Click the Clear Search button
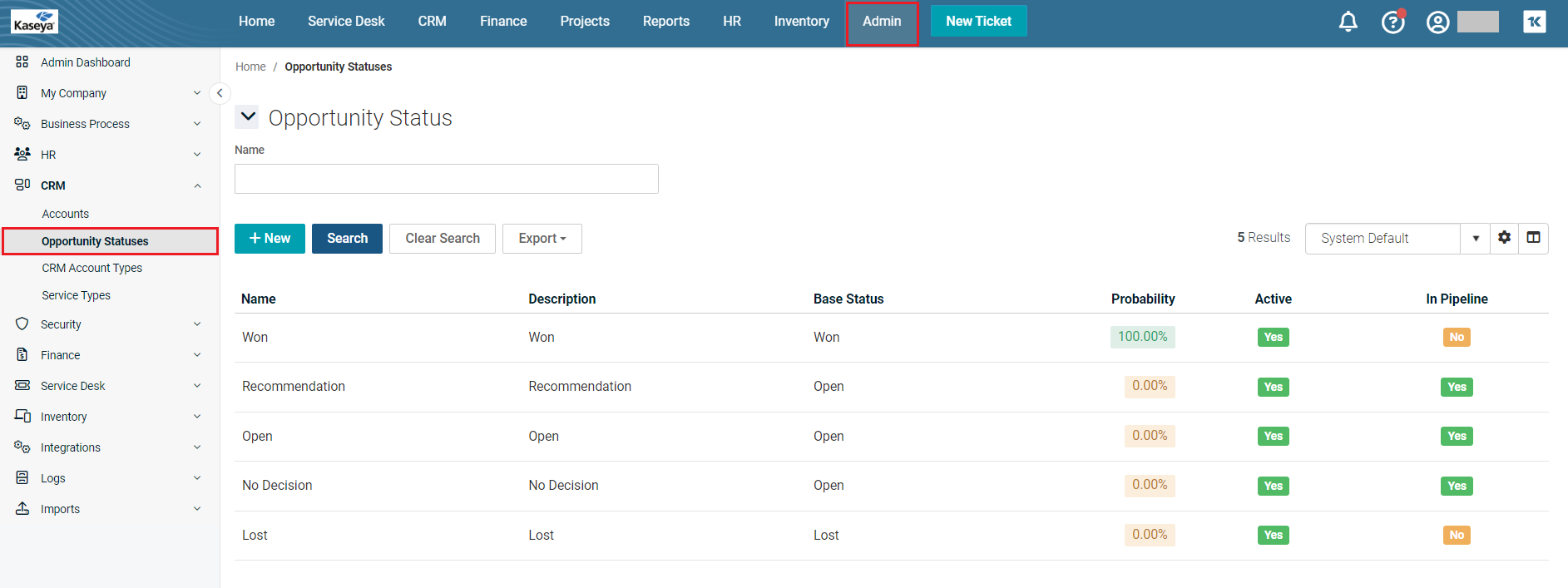 click(442, 239)
